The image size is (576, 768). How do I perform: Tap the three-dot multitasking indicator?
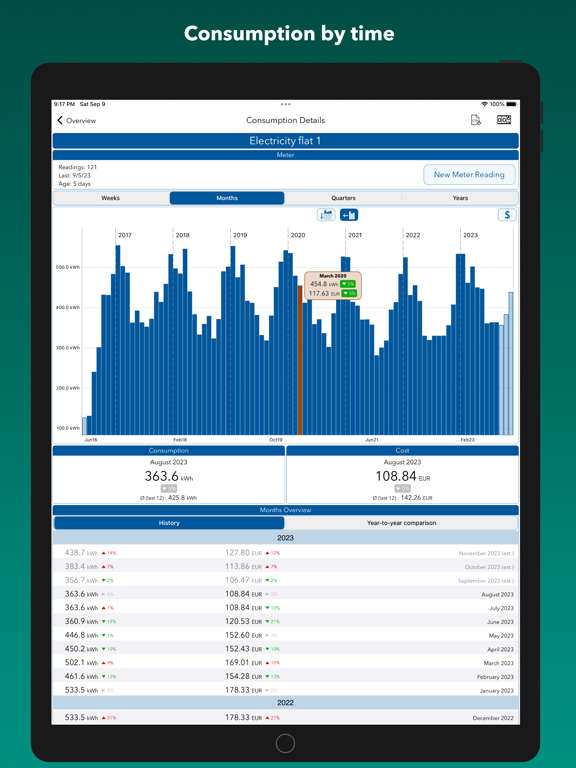(x=286, y=104)
